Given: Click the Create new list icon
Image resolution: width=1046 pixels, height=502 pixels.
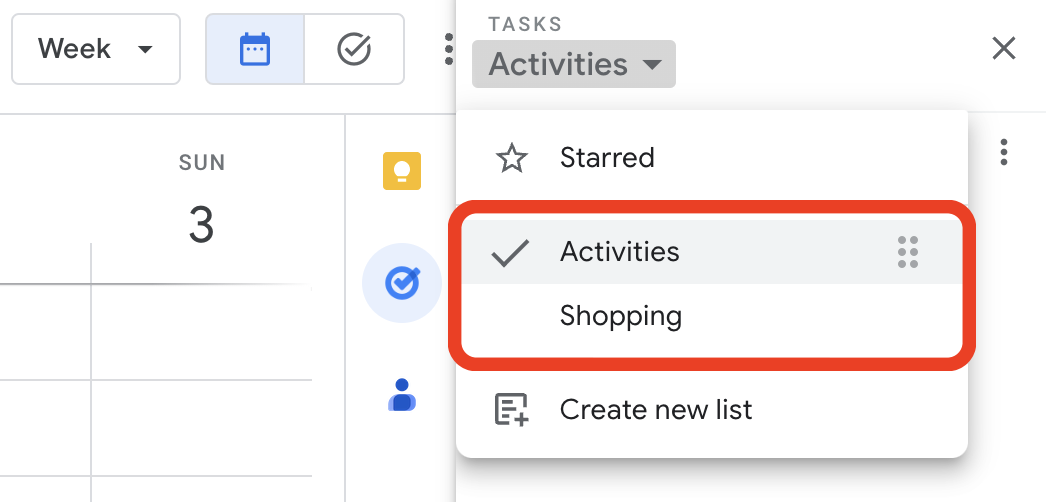Looking at the screenshot, I should (x=512, y=409).
